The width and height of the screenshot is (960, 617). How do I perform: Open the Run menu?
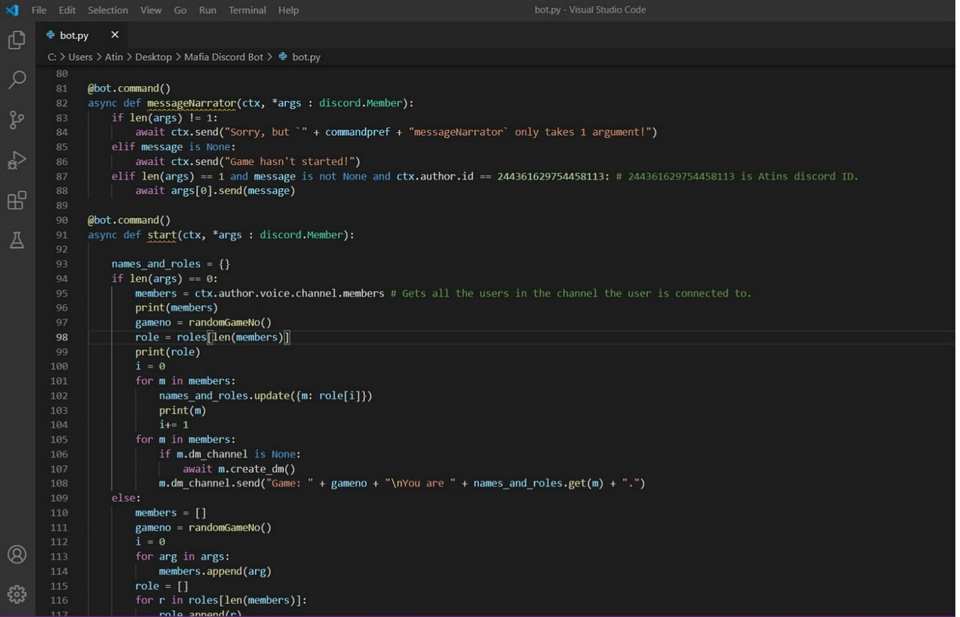(208, 10)
